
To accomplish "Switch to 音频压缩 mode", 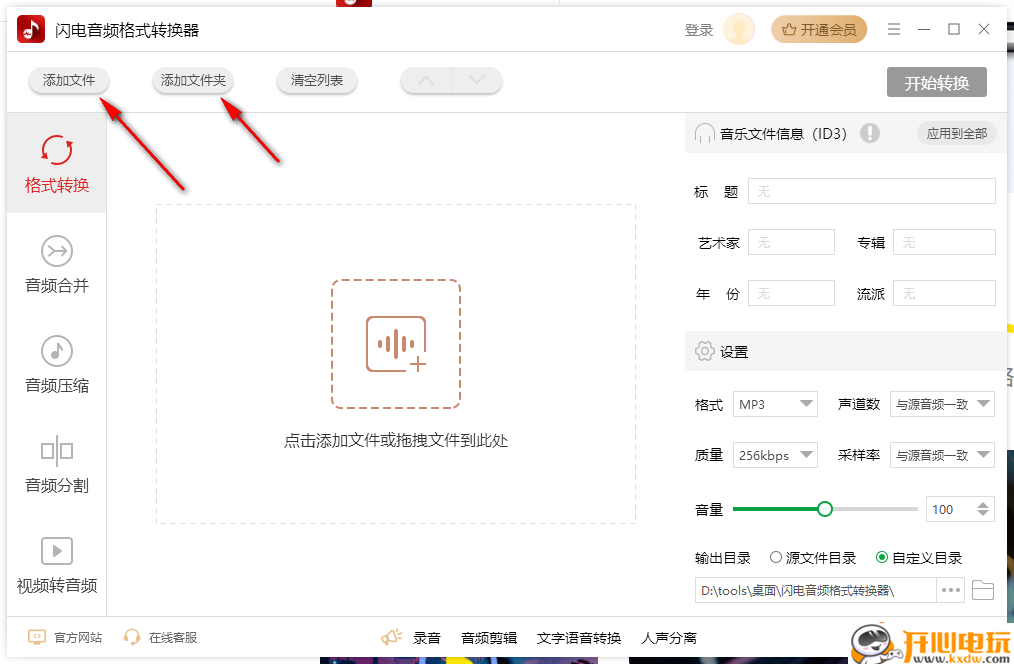I will pos(56,365).
